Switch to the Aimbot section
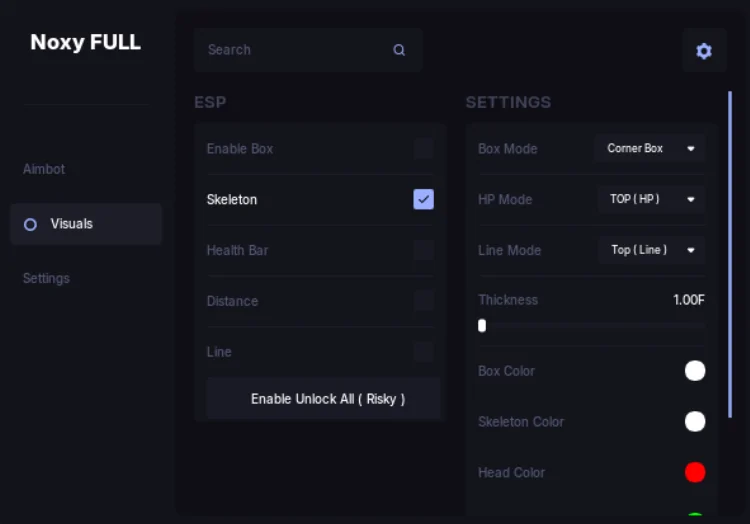The height and width of the screenshot is (524, 750). [x=44, y=169]
